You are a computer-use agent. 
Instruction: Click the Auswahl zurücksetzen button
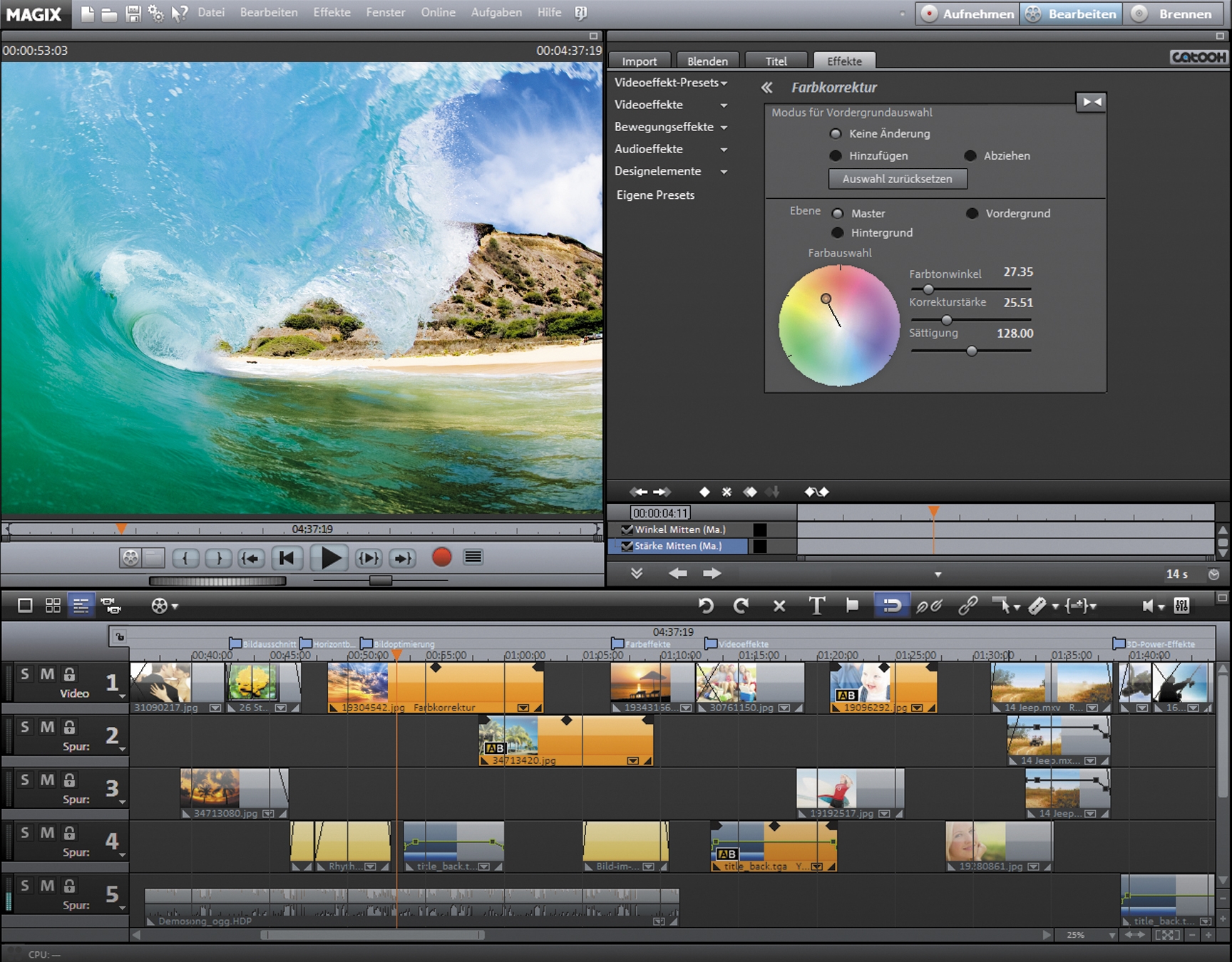(898, 179)
